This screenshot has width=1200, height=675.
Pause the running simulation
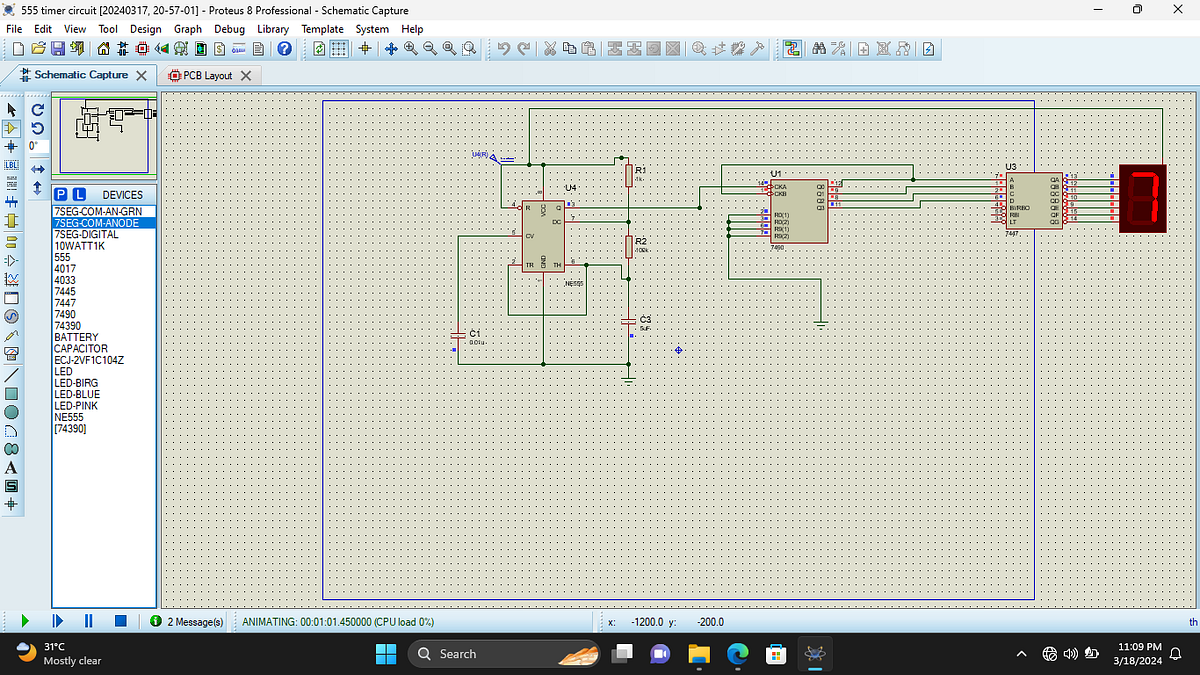88,621
